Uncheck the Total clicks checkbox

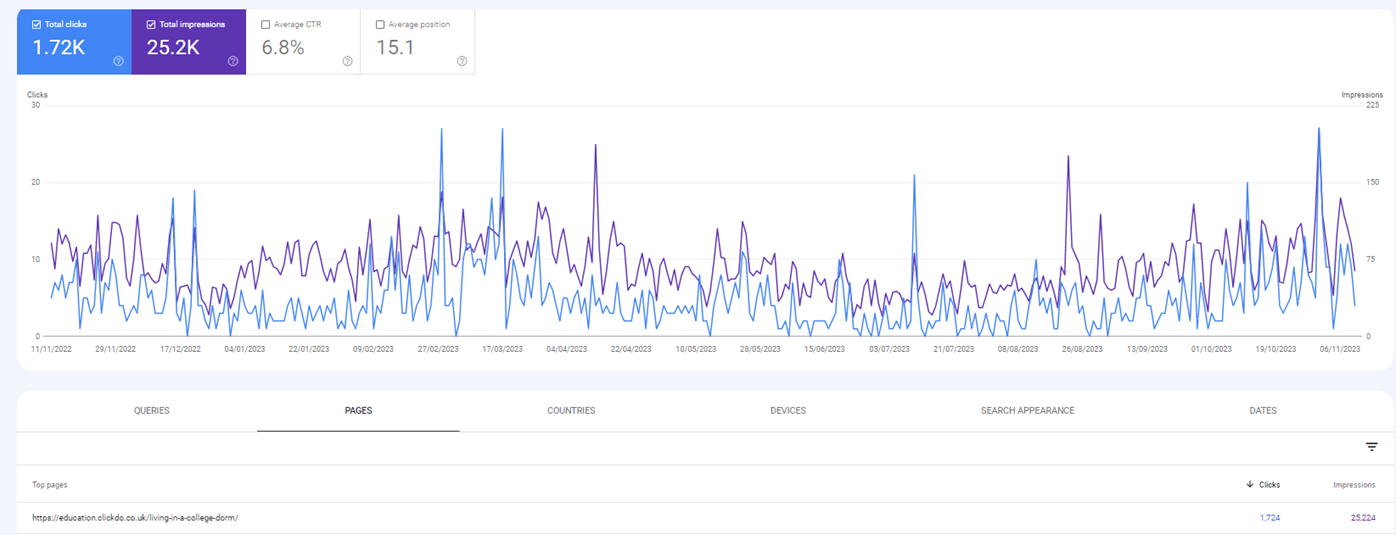[x=37, y=24]
